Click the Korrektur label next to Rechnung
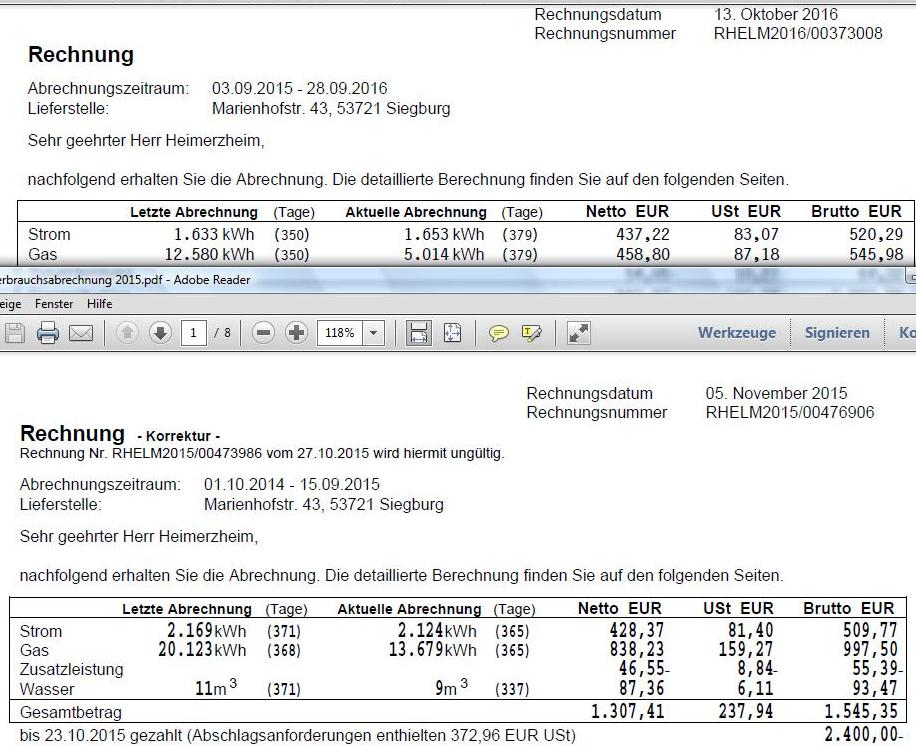 (178, 436)
